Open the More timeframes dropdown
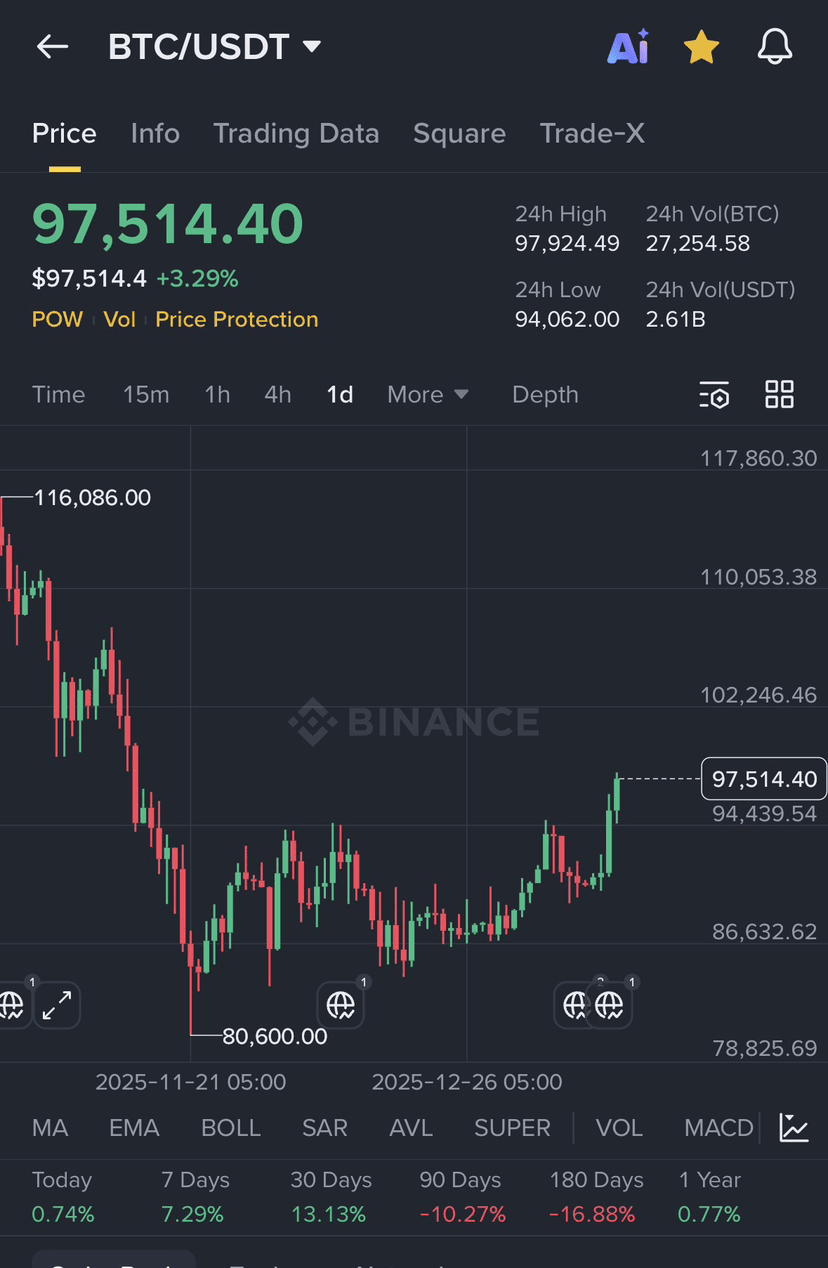Screen dimensions: 828x1268 coord(428,395)
